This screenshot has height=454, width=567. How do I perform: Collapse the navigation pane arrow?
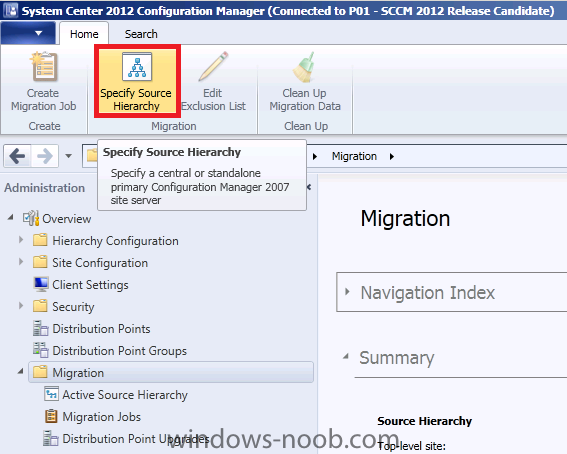(x=309, y=187)
